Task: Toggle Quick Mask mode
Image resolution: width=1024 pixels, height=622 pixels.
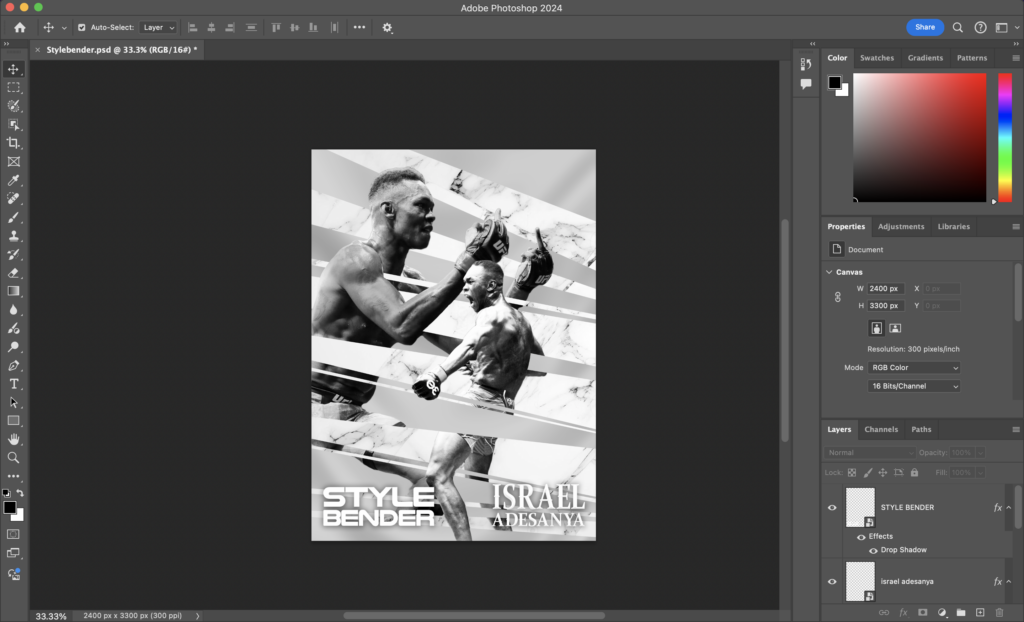Action: pos(13,534)
